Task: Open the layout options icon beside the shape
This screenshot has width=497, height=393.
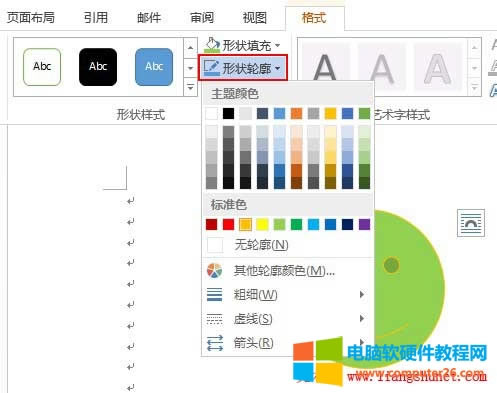Action: click(471, 223)
